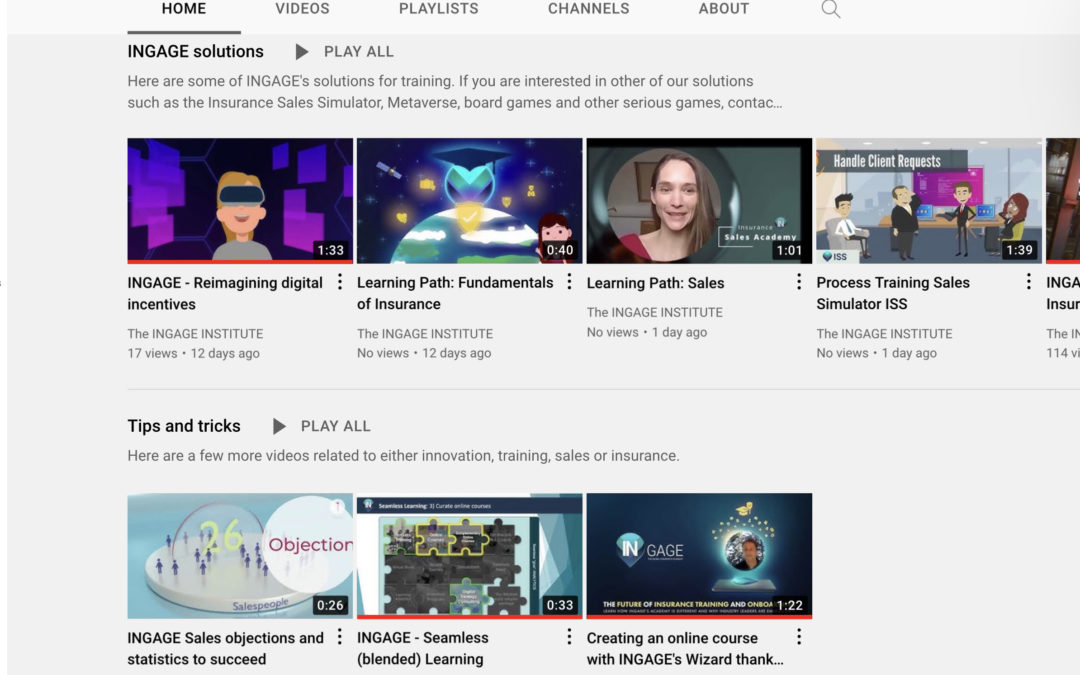Open the CHANNELS tab
This screenshot has width=1080, height=675.
(588, 9)
